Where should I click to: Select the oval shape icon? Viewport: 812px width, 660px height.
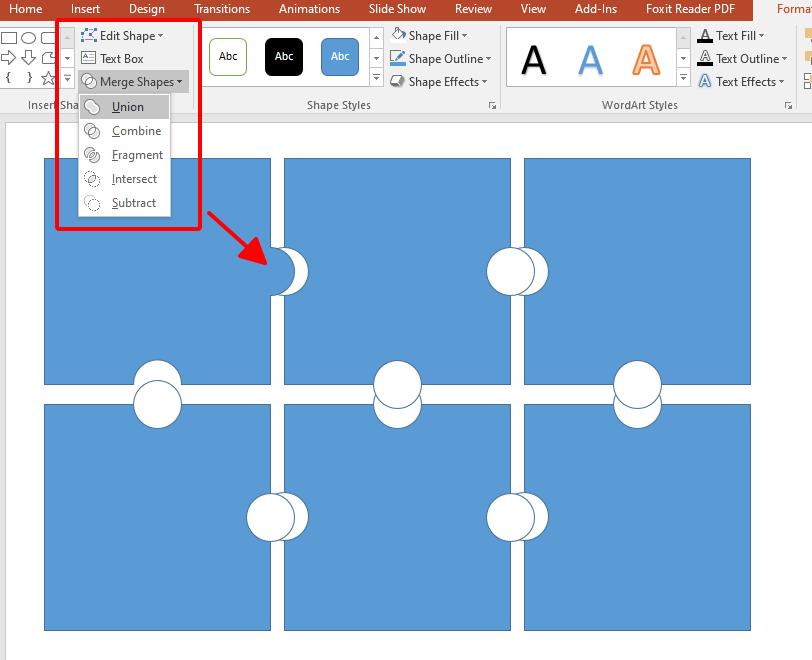tap(28, 36)
